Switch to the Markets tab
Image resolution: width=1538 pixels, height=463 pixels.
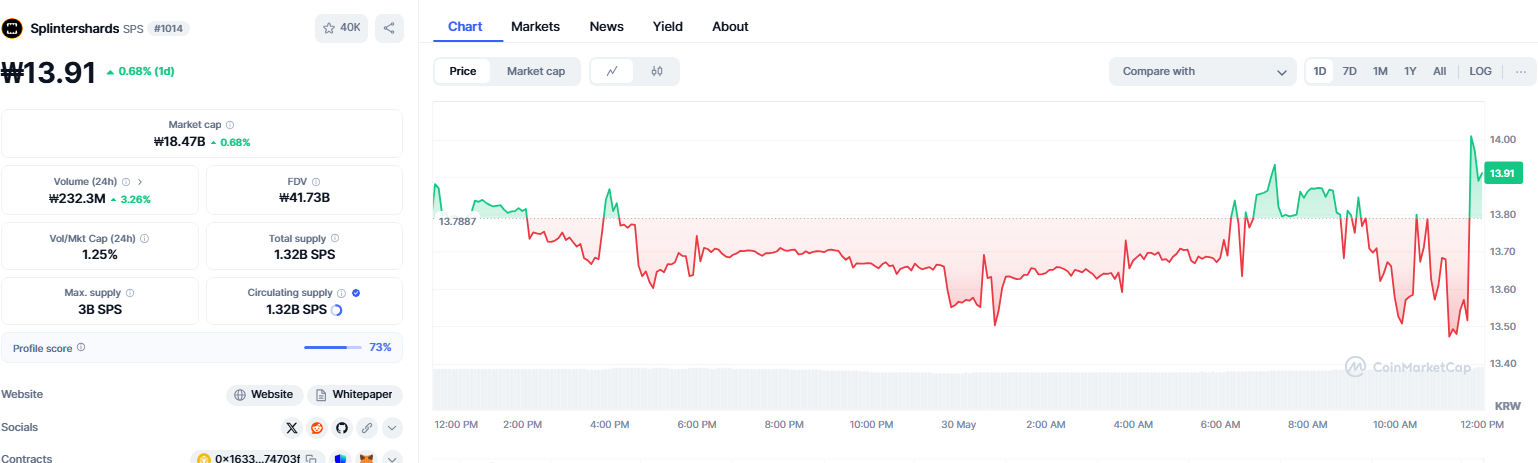(x=535, y=27)
